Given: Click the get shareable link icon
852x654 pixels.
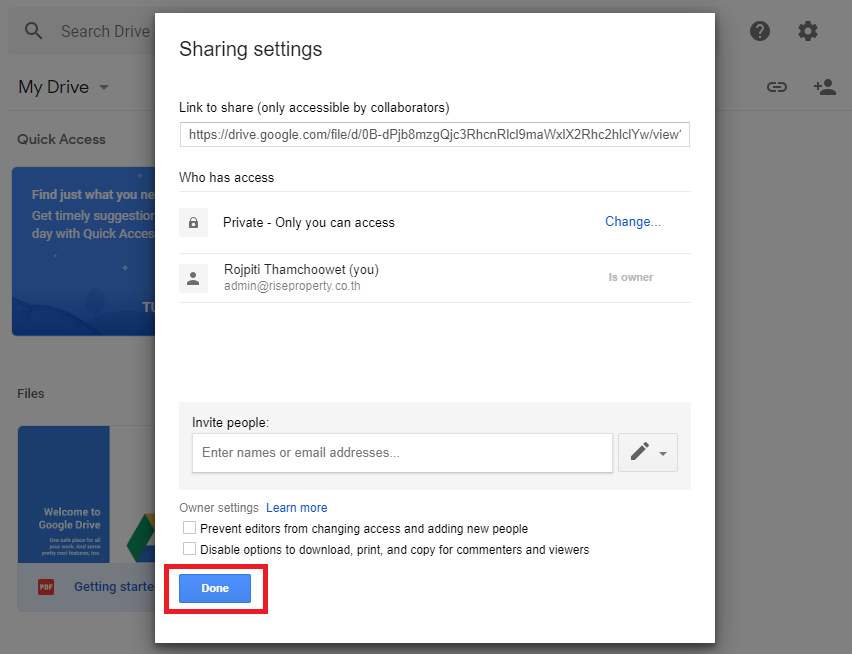Looking at the screenshot, I should [777, 87].
